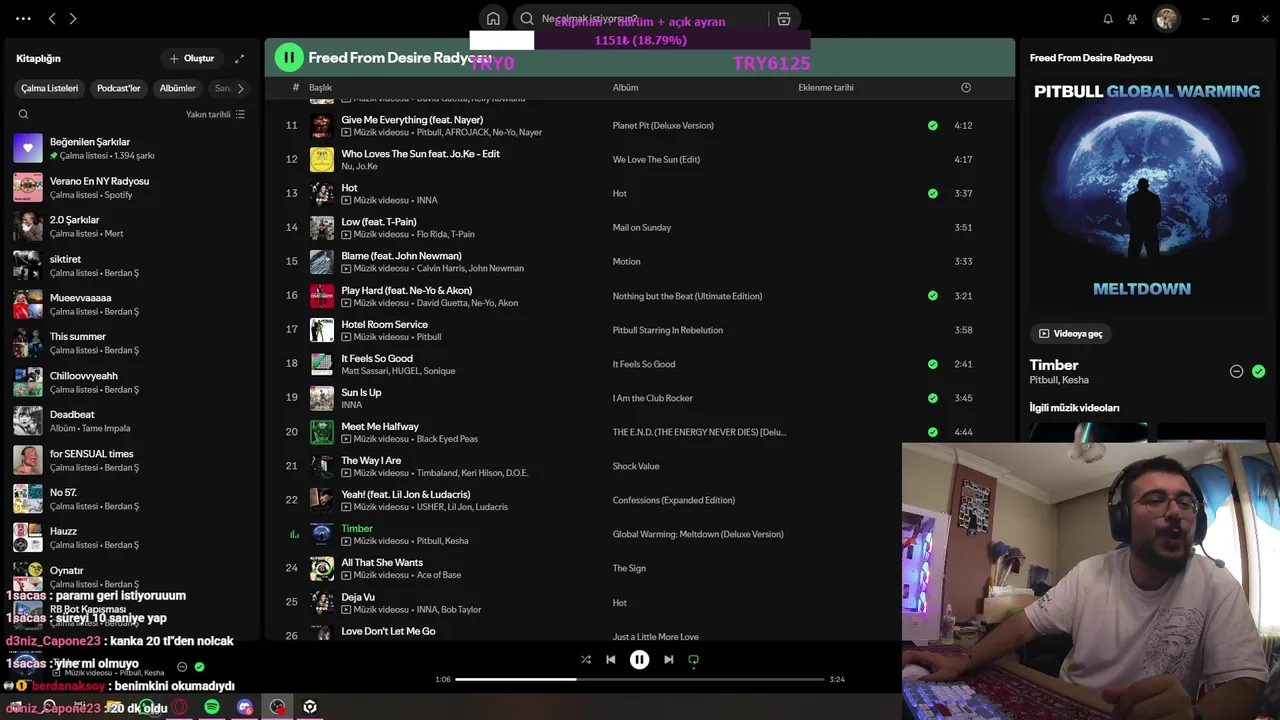Click Spotify icon in the taskbar
The image size is (1280, 720).
[212, 707]
